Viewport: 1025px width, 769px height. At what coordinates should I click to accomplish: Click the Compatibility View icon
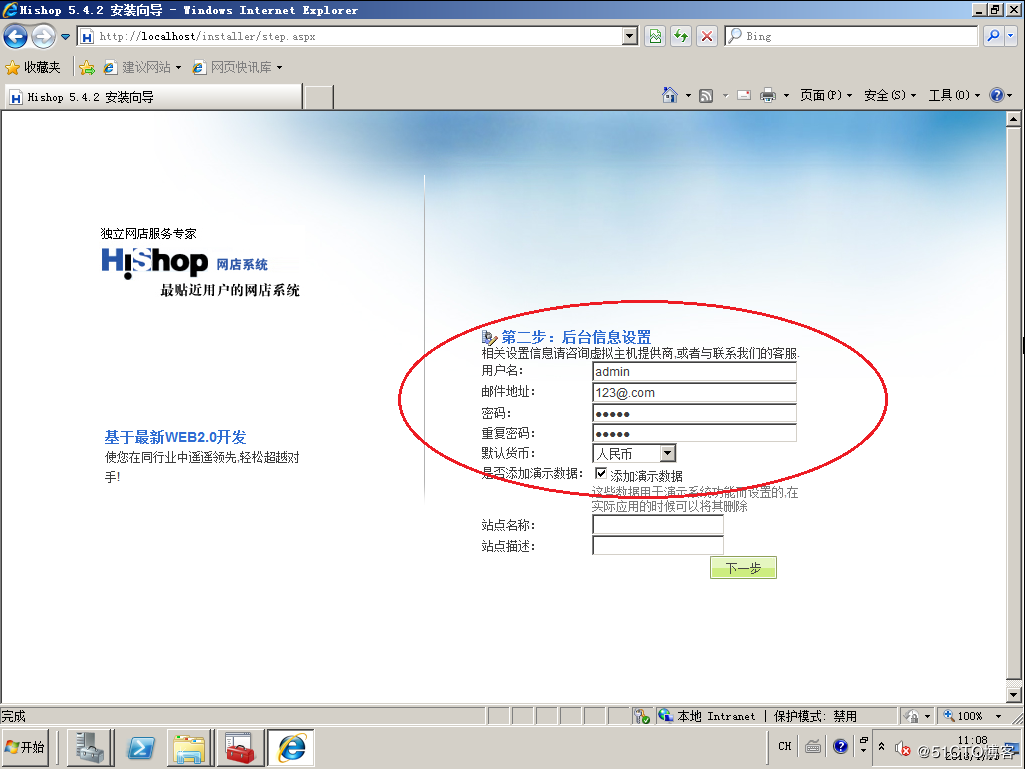tap(655, 37)
